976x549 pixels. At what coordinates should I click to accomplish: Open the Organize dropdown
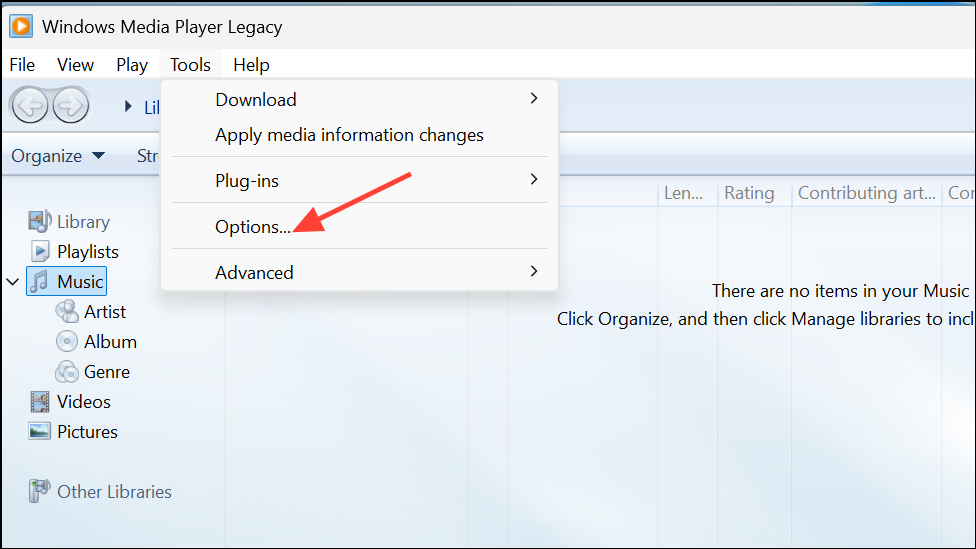(x=58, y=156)
